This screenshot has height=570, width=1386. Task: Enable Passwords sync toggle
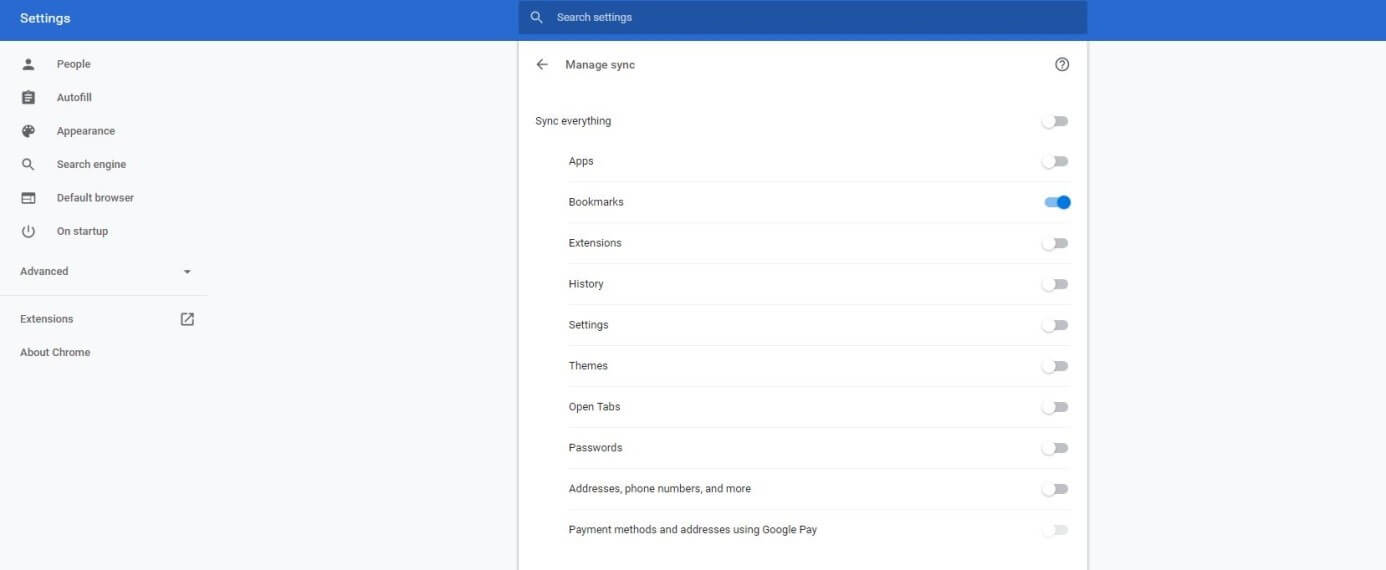pyautogui.click(x=1055, y=448)
